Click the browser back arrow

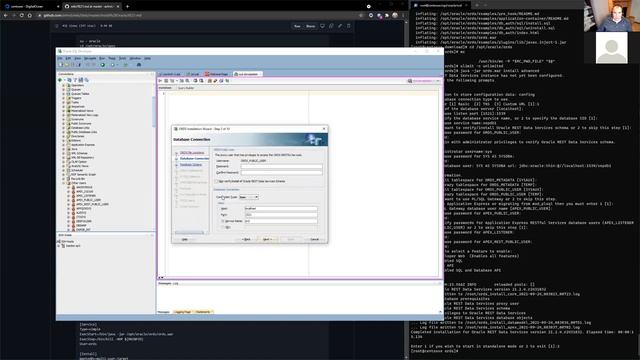5,15
